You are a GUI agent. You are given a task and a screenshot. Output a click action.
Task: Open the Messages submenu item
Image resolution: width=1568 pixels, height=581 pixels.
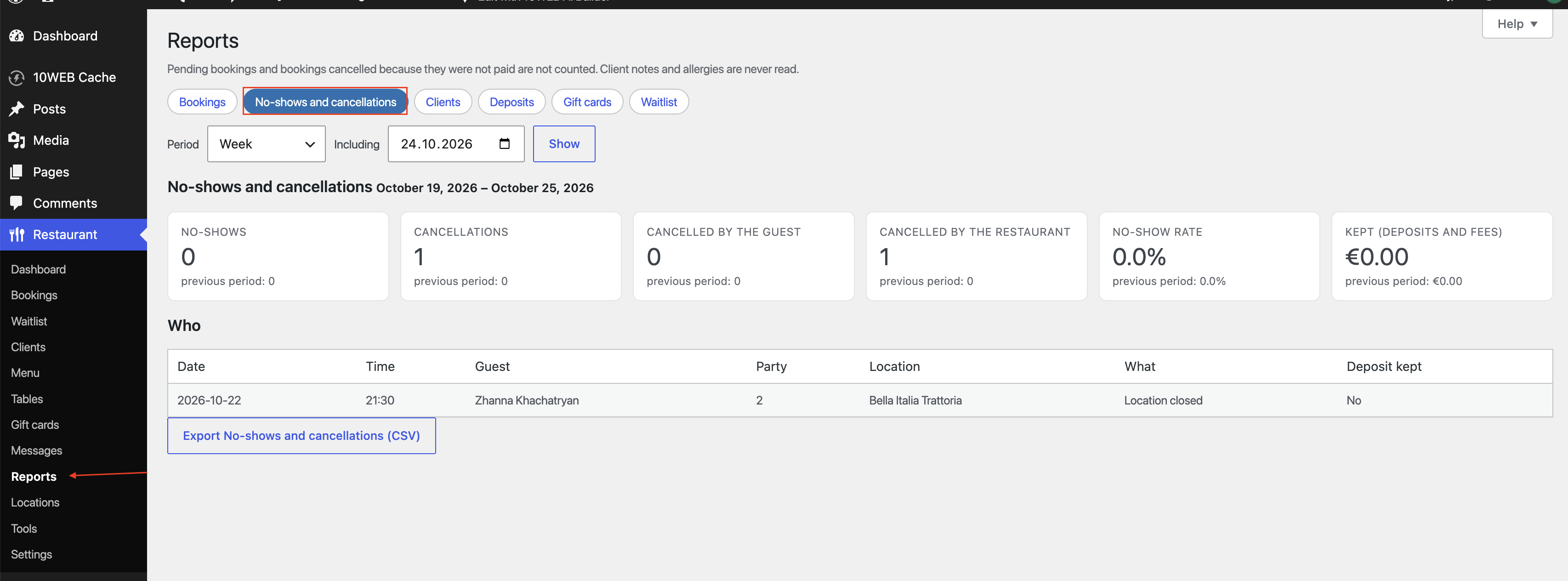click(36, 450)
